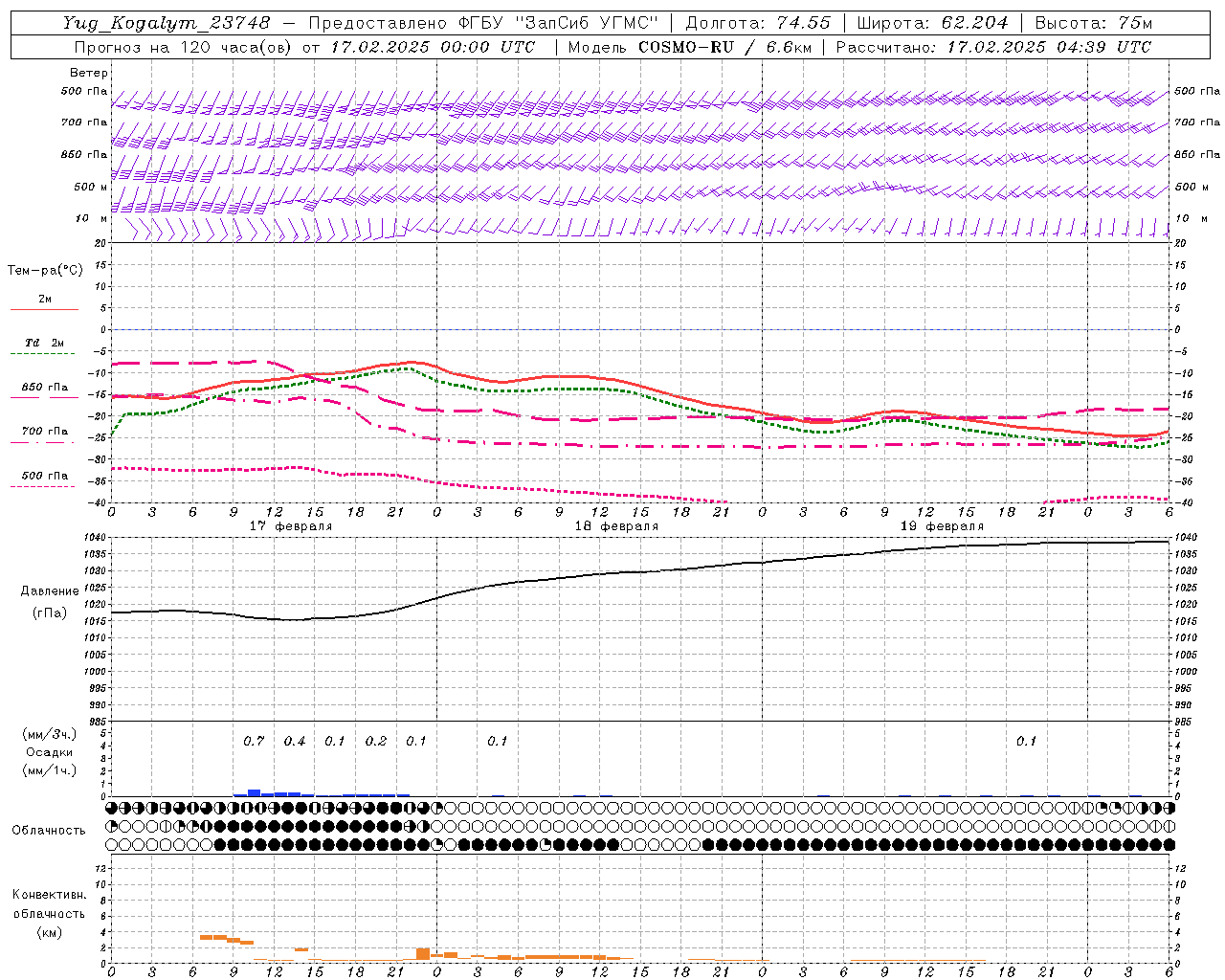Click the line sample under the 2м legend
Screen dimensions: 1225x980
coord(44,310)
